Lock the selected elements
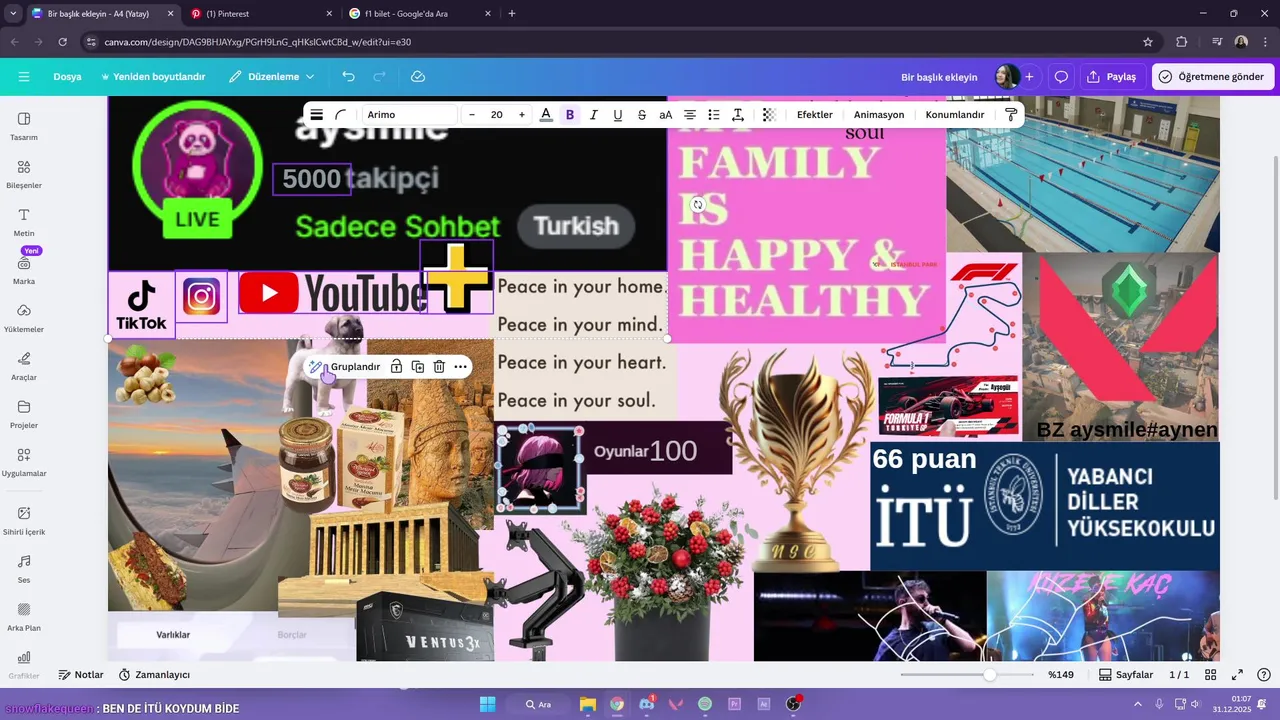This screenshot has height=720, width=1280. 396,367
